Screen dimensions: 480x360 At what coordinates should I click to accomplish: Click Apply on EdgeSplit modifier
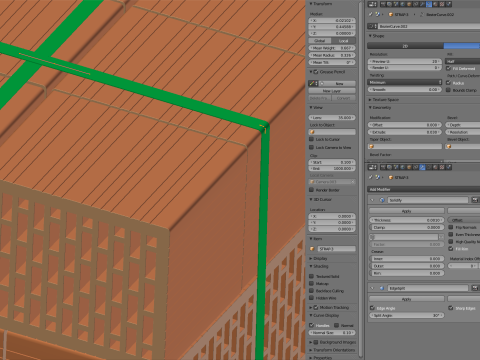pos(407,299)
